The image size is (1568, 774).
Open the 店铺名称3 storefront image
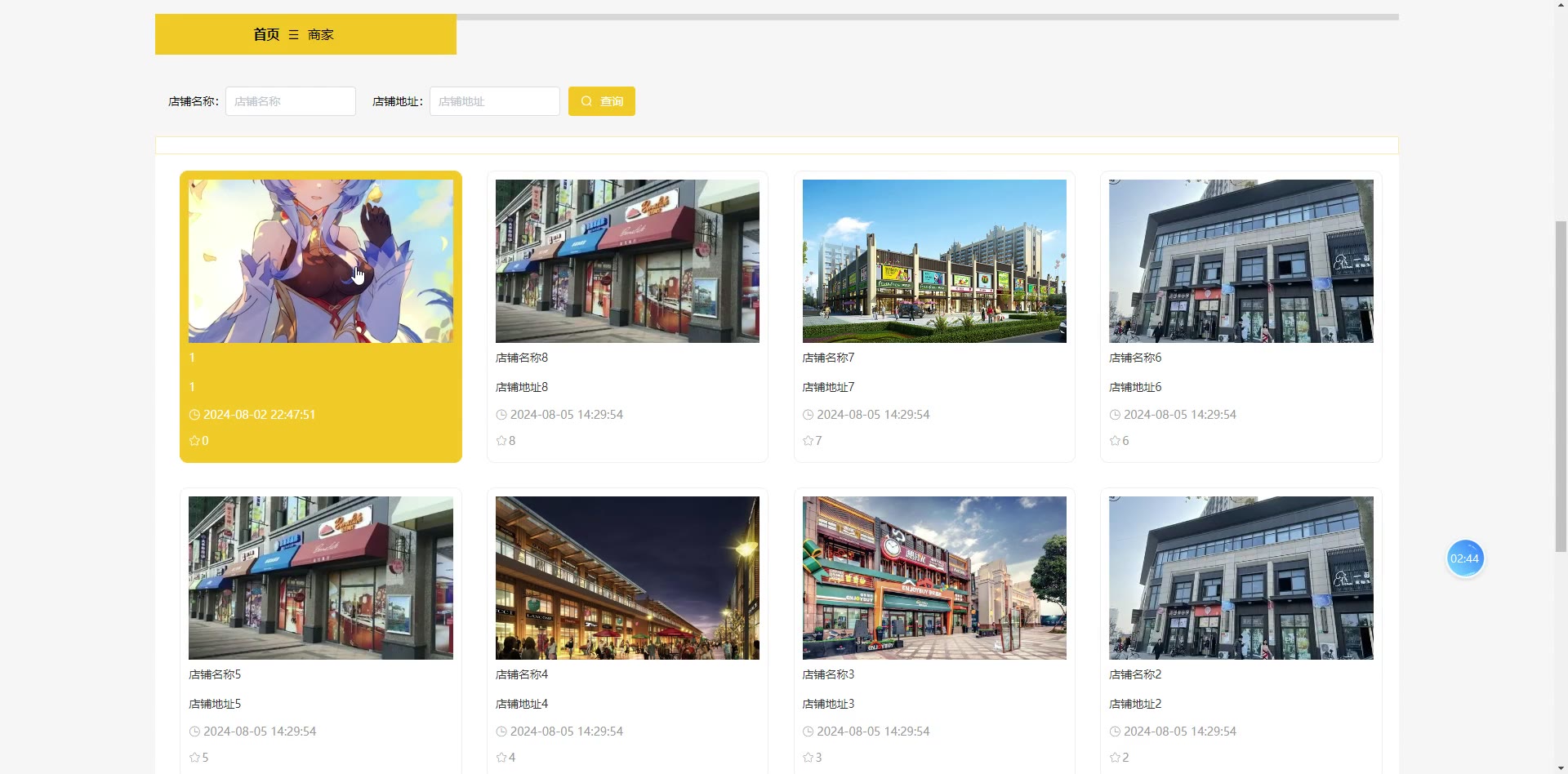point(934,577)
